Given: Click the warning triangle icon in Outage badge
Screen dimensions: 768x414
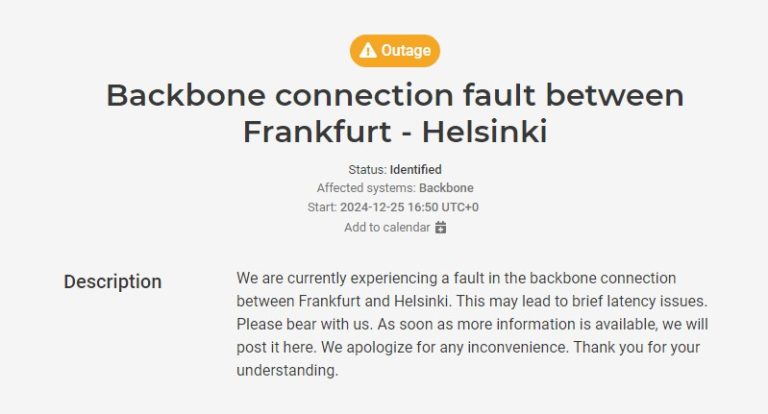Looking at the screenshot, I should click(367, 50).
